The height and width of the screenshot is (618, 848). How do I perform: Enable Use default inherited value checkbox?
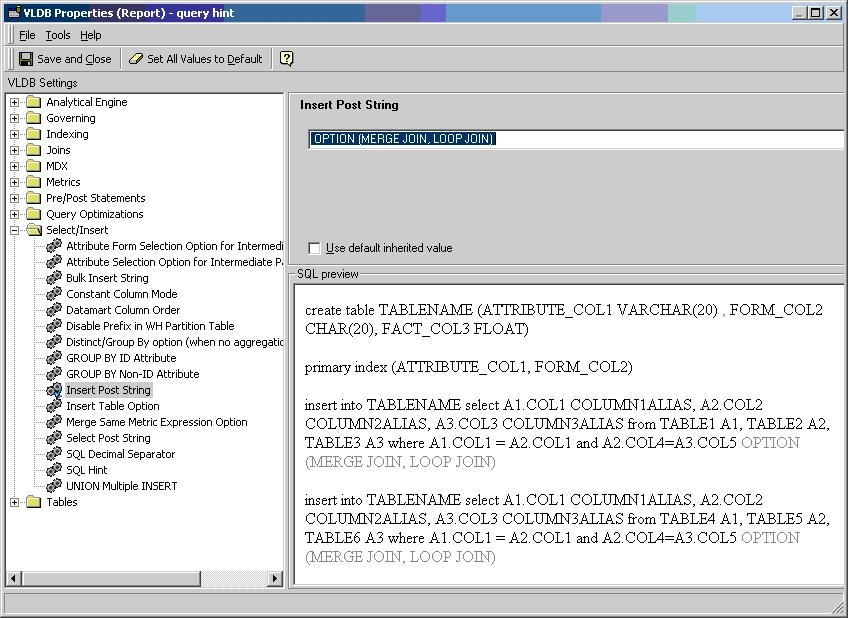[x=315, y=248]
